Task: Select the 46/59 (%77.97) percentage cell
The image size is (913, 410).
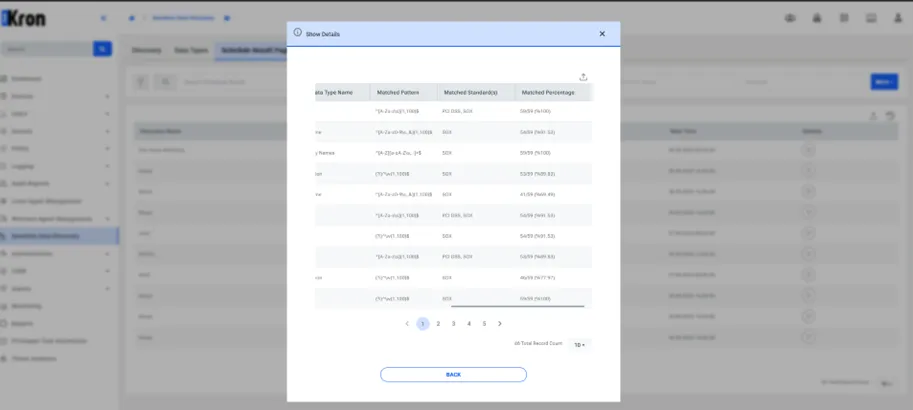Action: point(537,278)
